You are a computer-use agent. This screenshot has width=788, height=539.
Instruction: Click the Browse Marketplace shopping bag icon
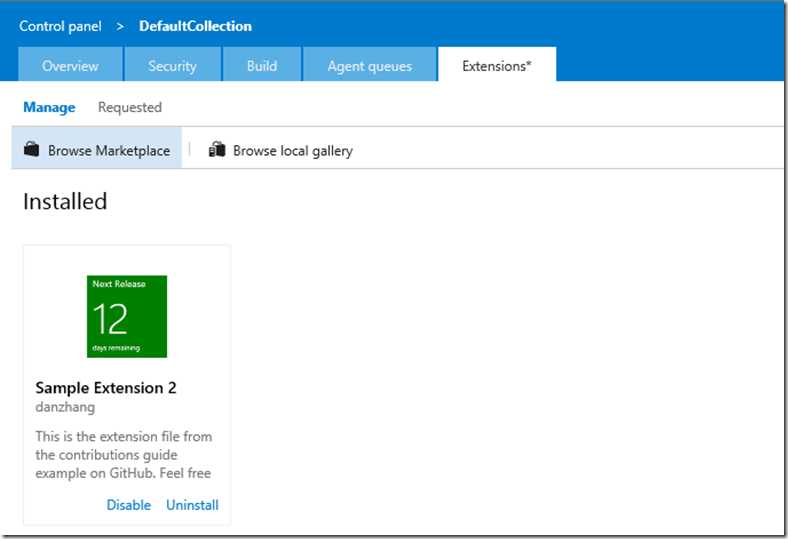[x=32, y=149]
